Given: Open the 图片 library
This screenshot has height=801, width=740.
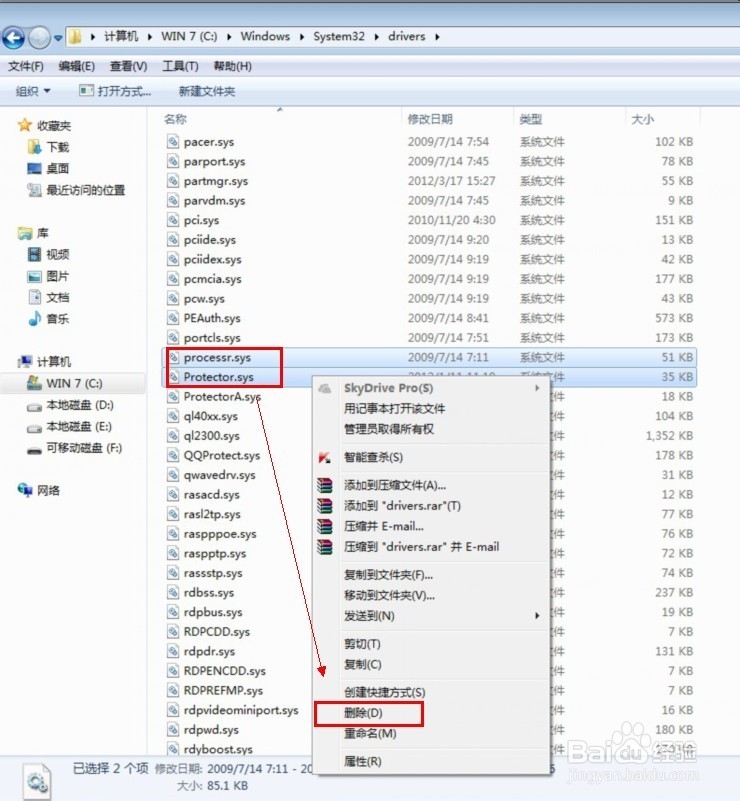Looking at the screenshot, I should coord(48,276).
